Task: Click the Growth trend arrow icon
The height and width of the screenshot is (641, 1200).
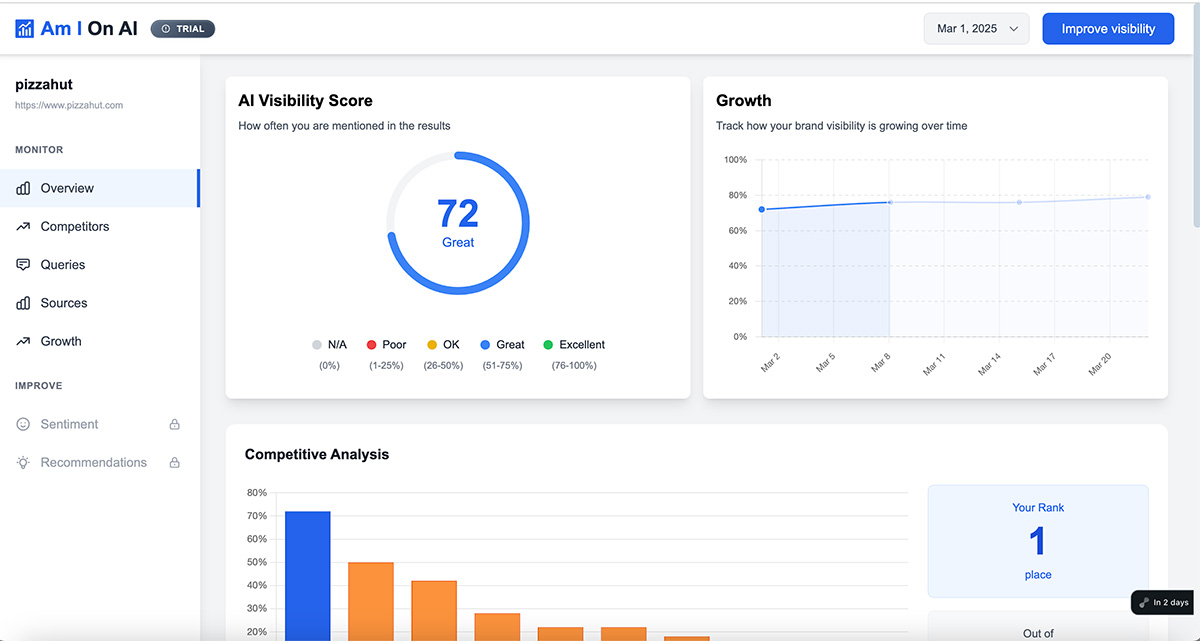Action: coord(23,341)
